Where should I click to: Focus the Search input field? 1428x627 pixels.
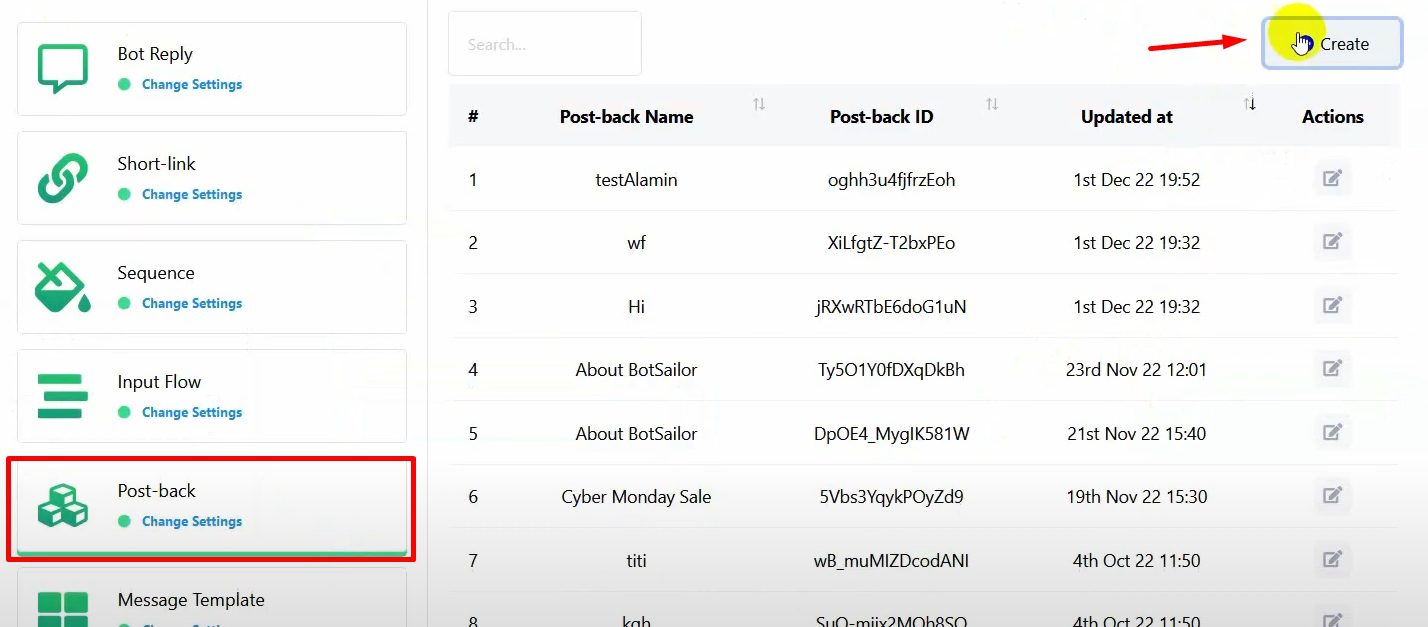point(544,44)
